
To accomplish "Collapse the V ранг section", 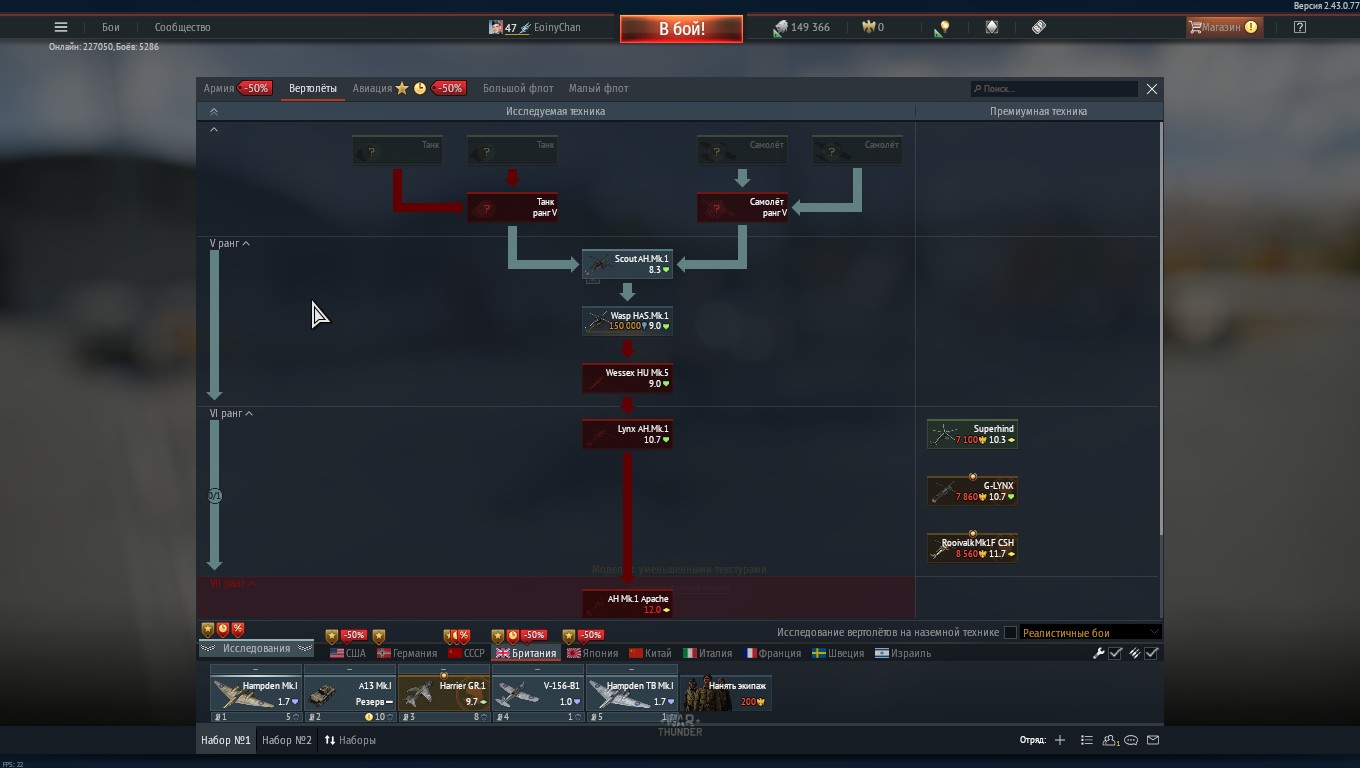I will (229, 243).
